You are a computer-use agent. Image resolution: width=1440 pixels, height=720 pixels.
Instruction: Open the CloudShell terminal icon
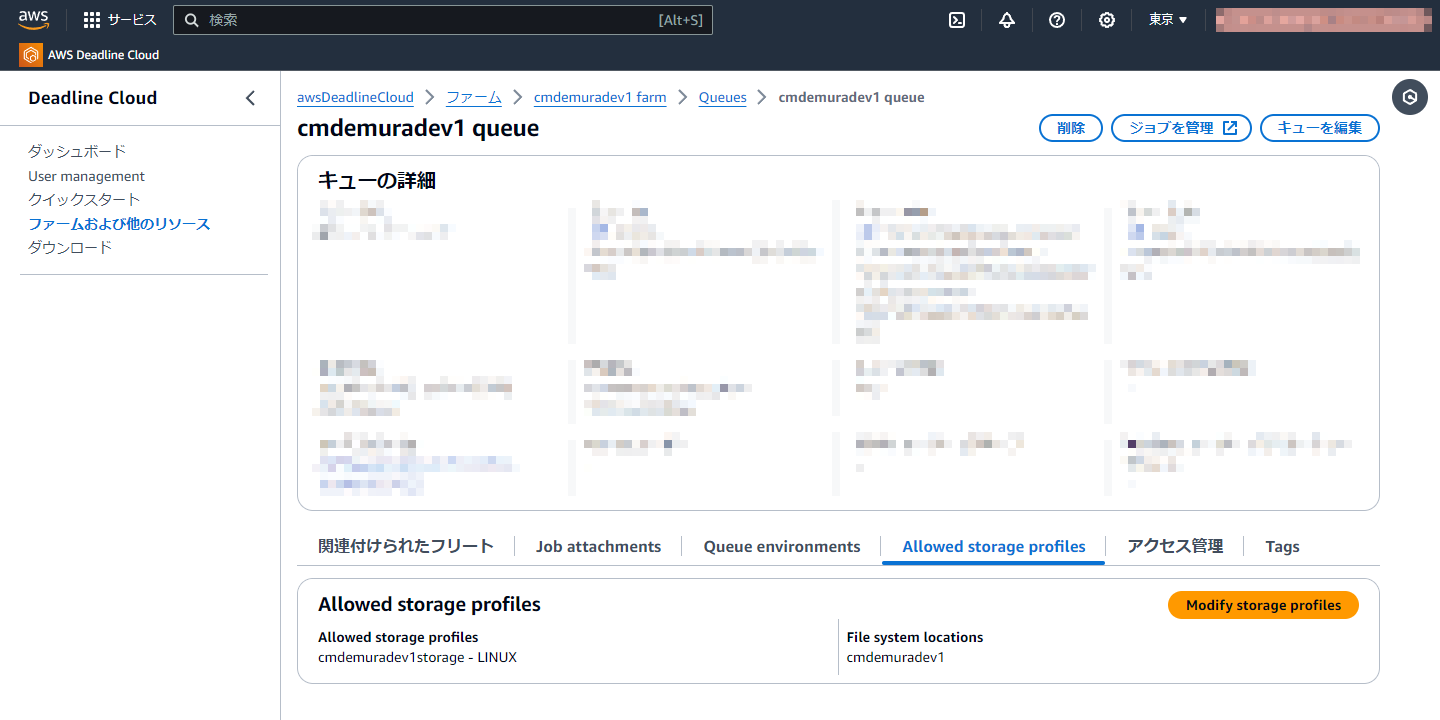[x=957, y=20]
